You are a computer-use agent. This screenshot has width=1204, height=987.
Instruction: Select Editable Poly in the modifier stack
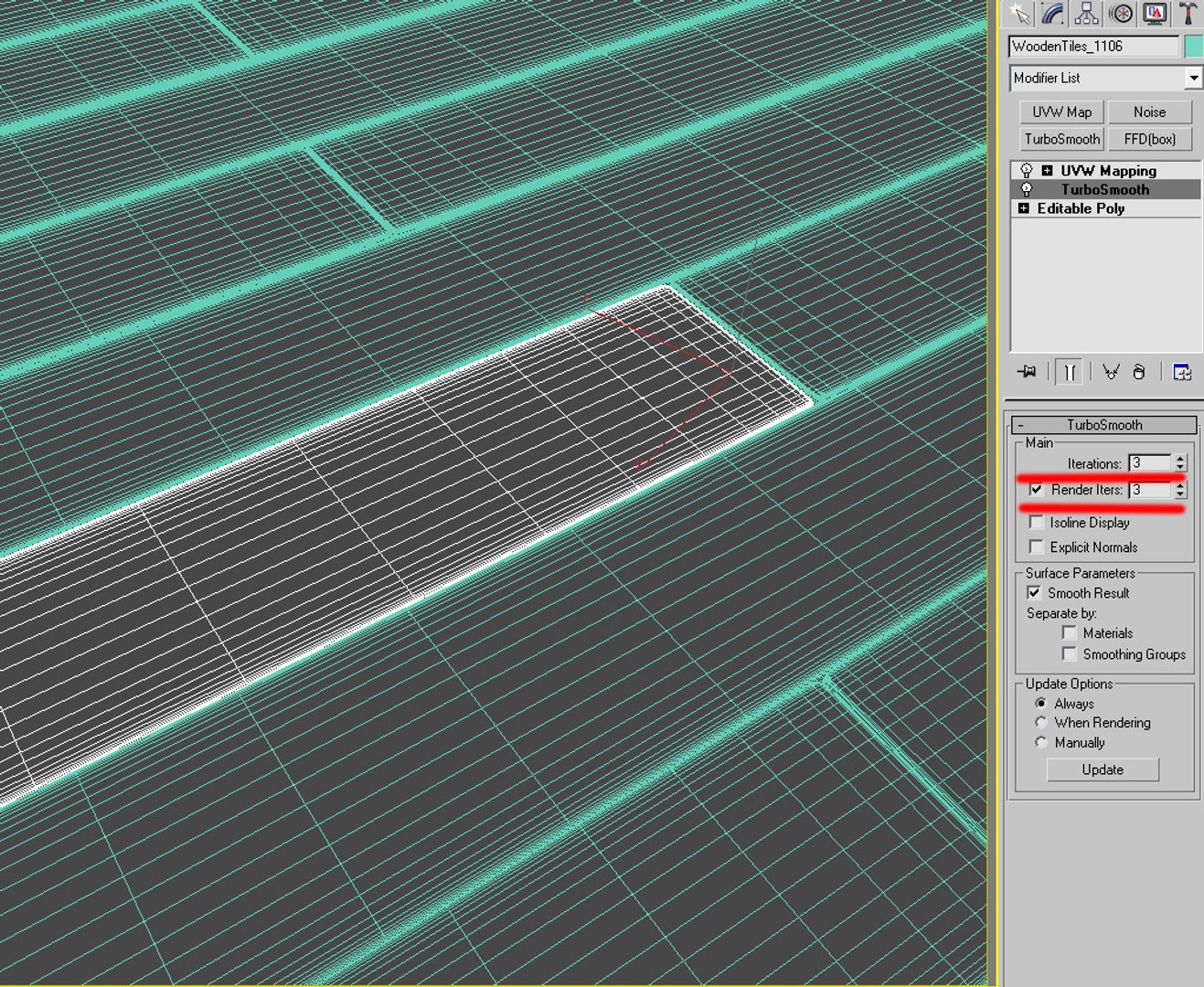coord(1081,208)
